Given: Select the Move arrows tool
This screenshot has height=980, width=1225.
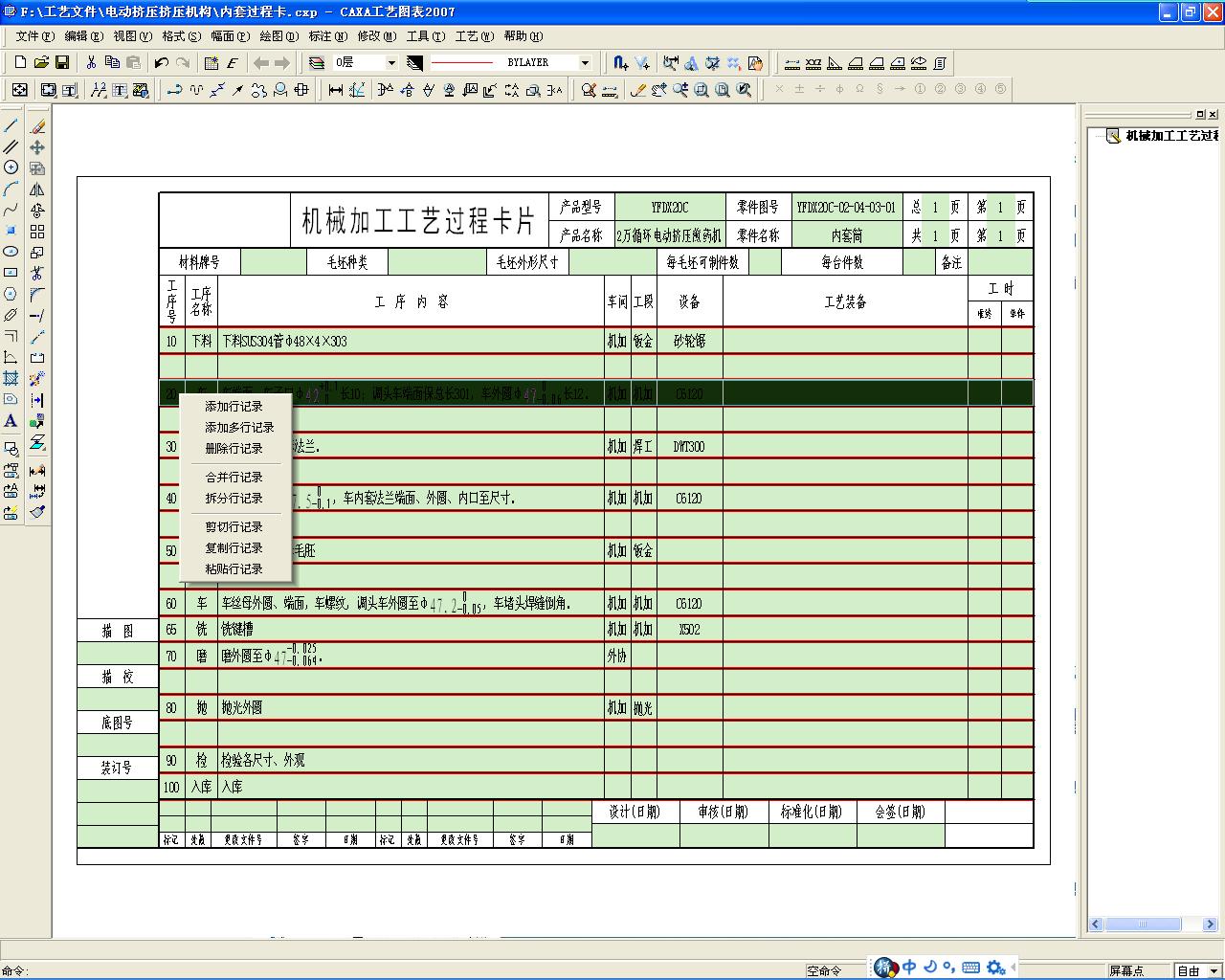Looking at the screenshot, I should 37,147.
